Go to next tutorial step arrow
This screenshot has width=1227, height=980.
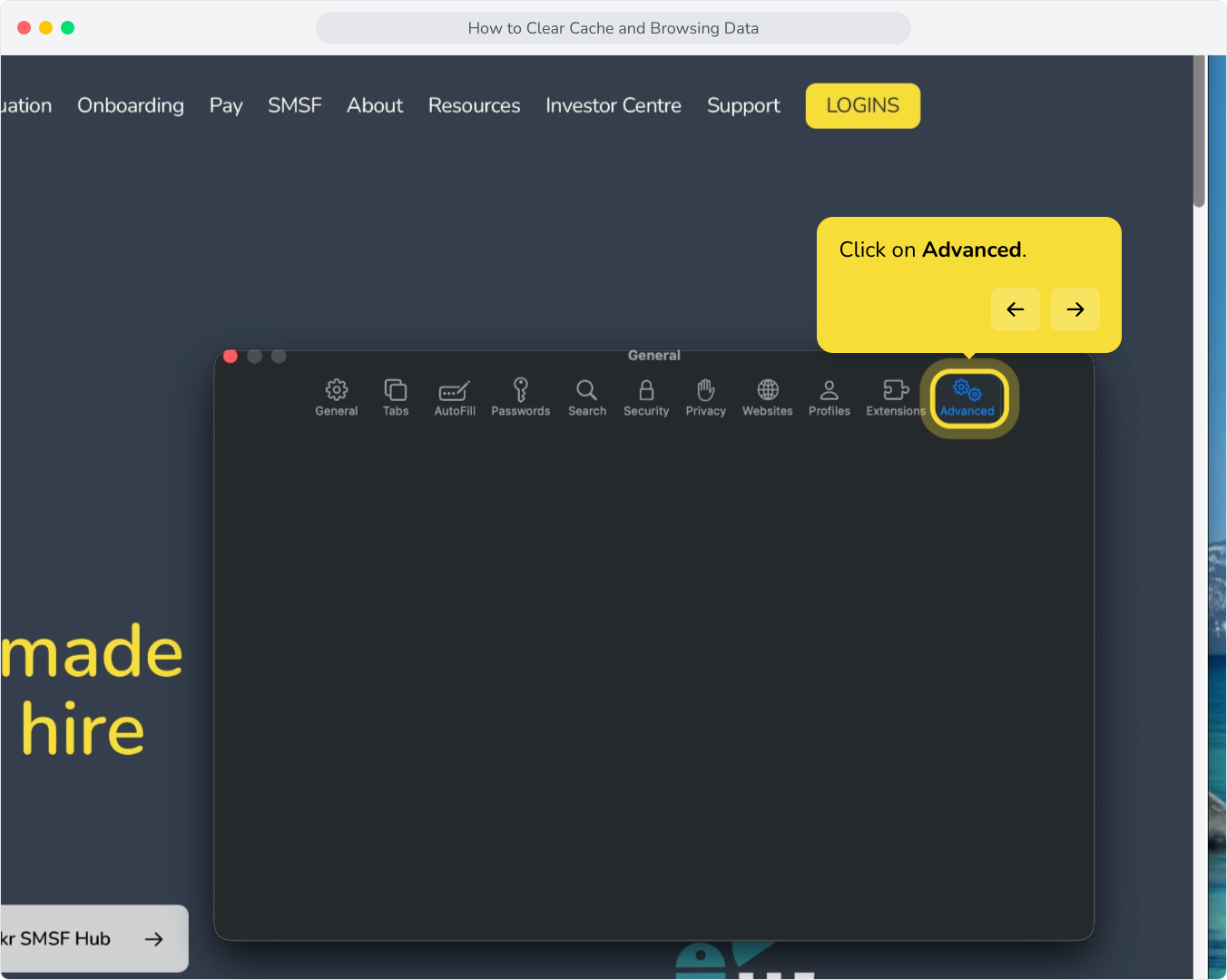pos(1075,309)
